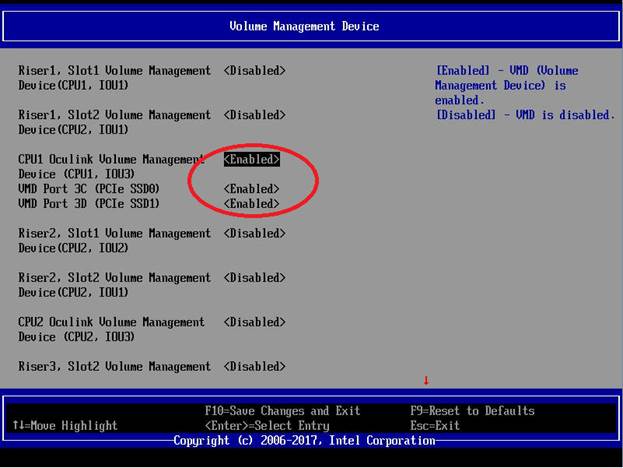623x468 pixels.
Task: Select the VMD Port 3C (PCIe SSD0) label
Action: [89, 189]
